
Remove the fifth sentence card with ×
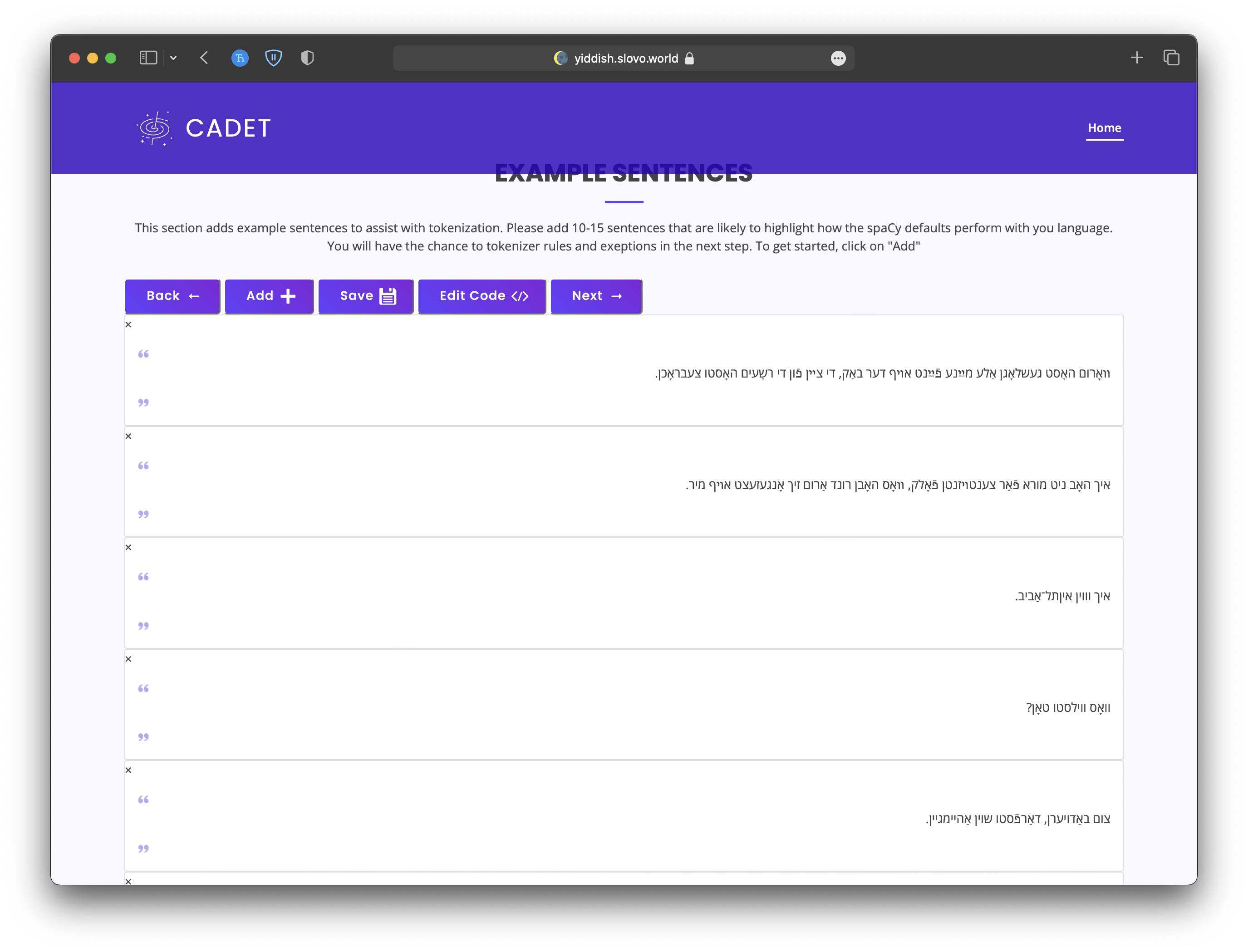point(128,770)
